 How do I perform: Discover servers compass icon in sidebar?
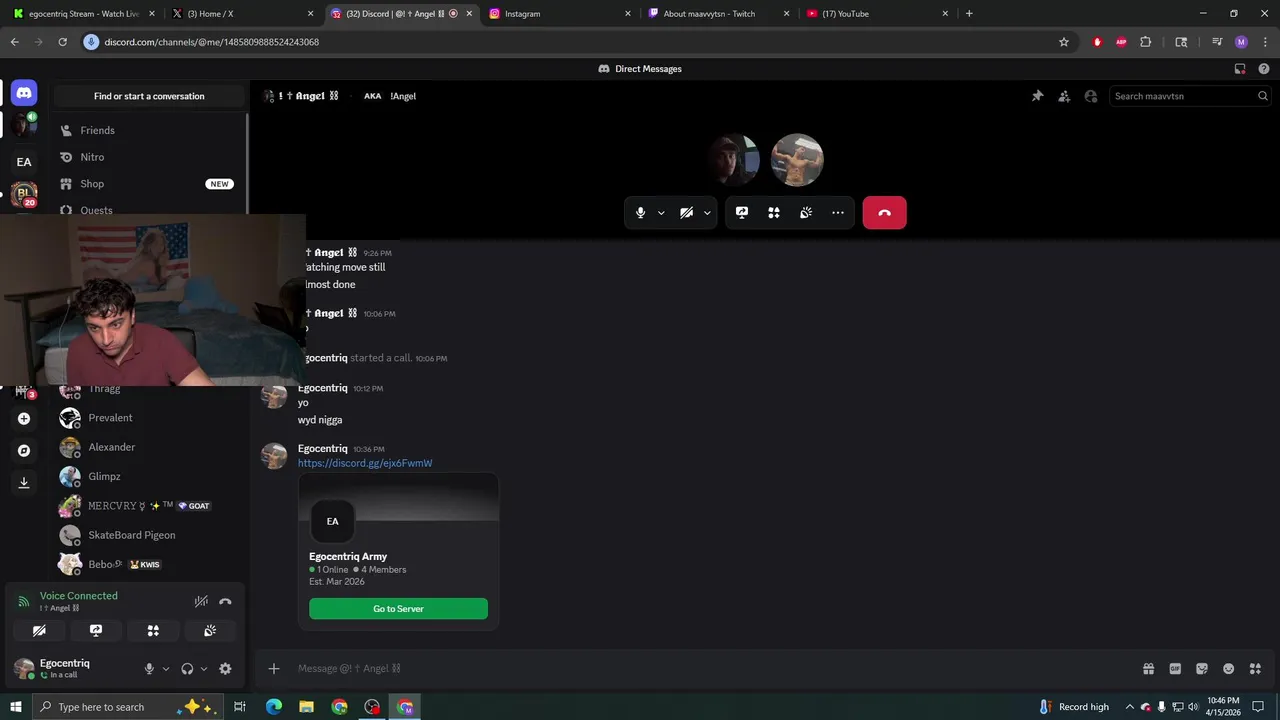24,451
